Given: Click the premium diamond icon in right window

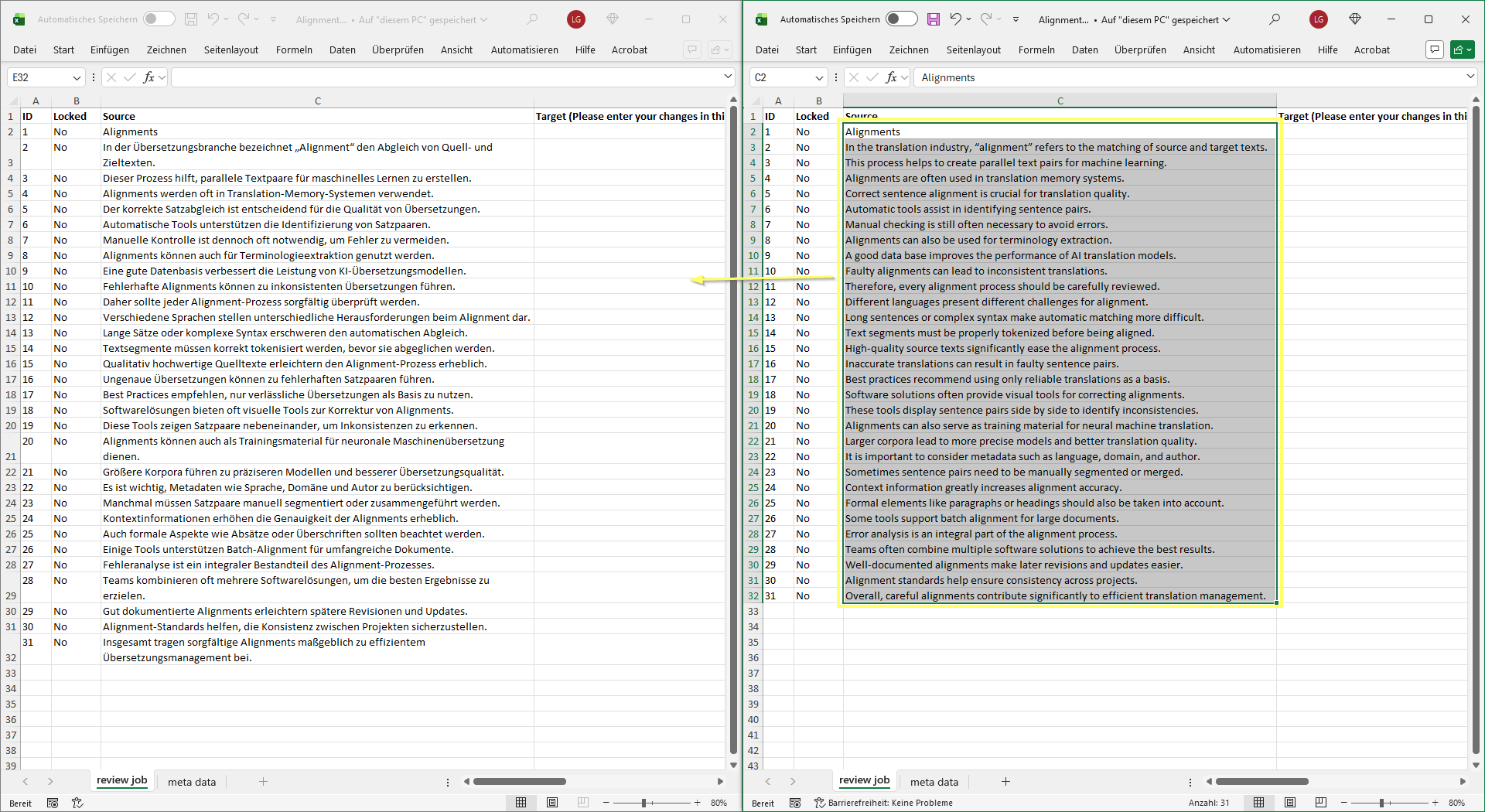Looking at the screenshot, I should 1355,19.
